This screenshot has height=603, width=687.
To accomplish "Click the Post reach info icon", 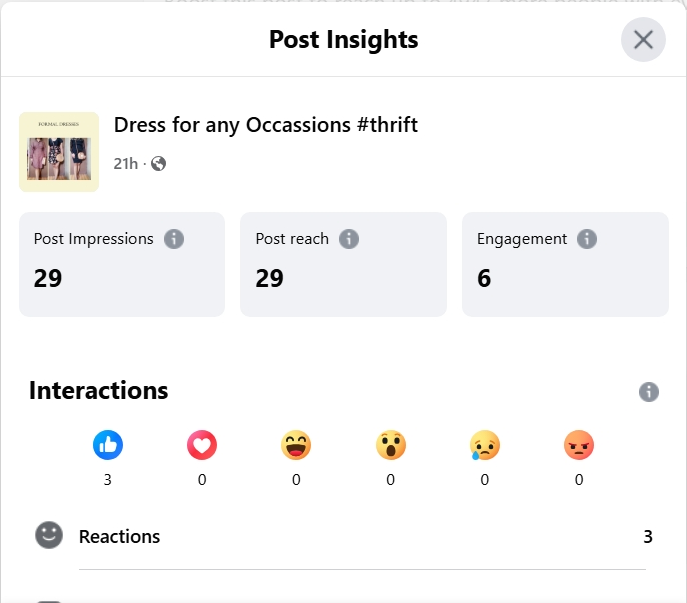I will [x=348, y=239].
